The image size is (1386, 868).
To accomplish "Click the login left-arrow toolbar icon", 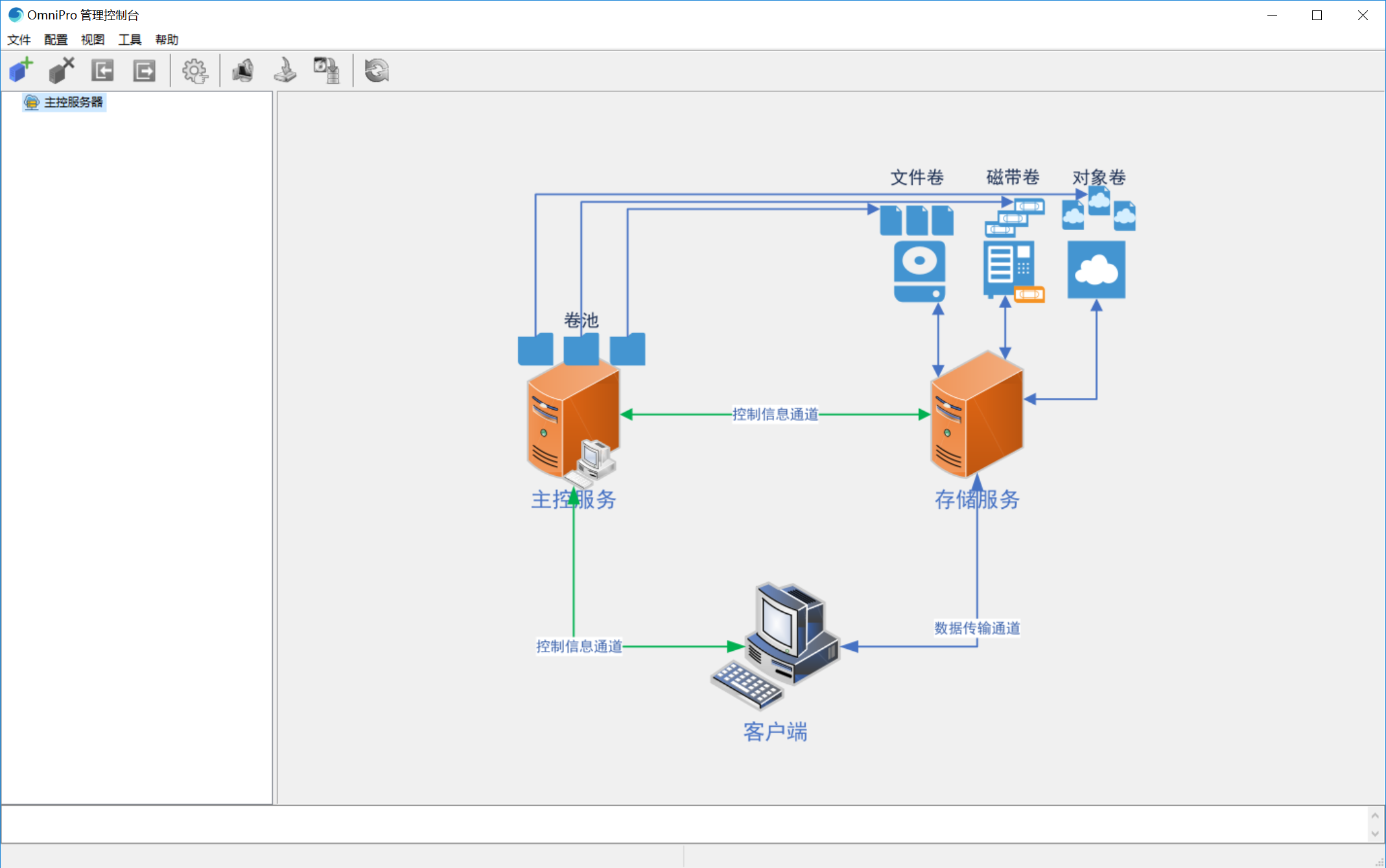I will point(102,70).
